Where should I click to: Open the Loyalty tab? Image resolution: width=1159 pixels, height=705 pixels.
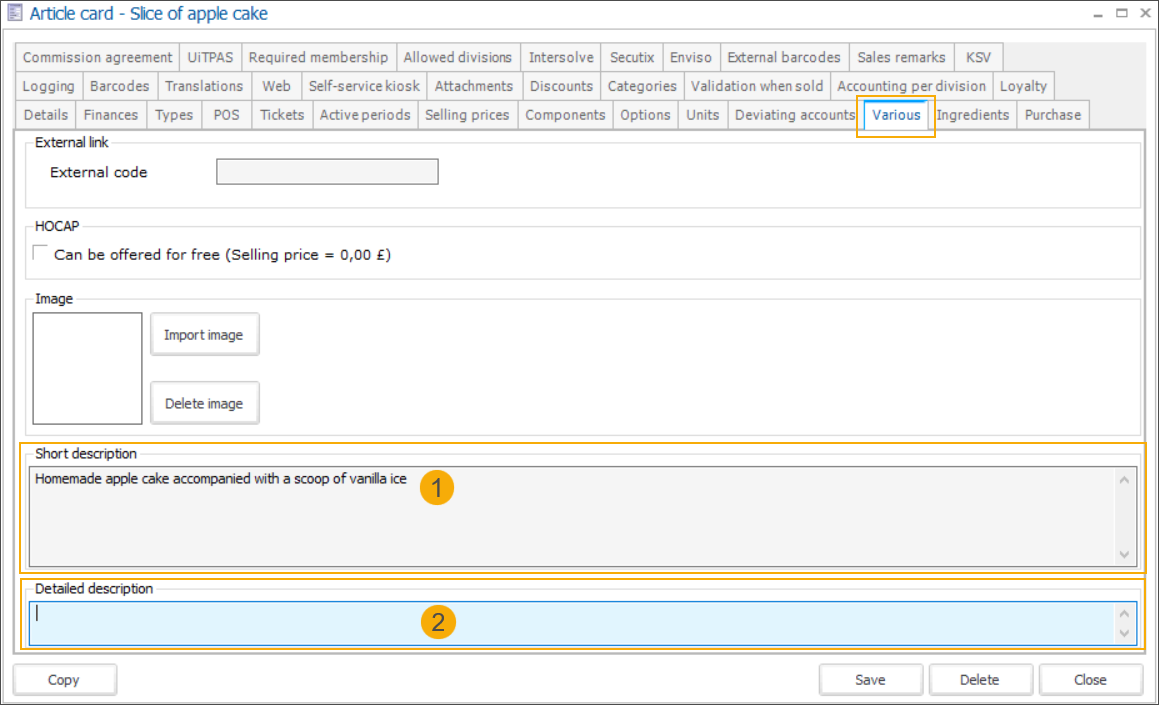(x=1023, y=86)
